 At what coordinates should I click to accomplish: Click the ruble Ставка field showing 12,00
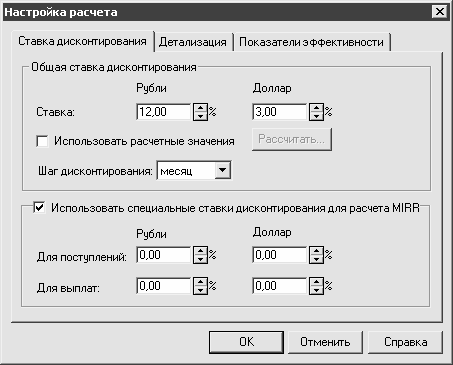pyautogui.click(x=164, y=112)
